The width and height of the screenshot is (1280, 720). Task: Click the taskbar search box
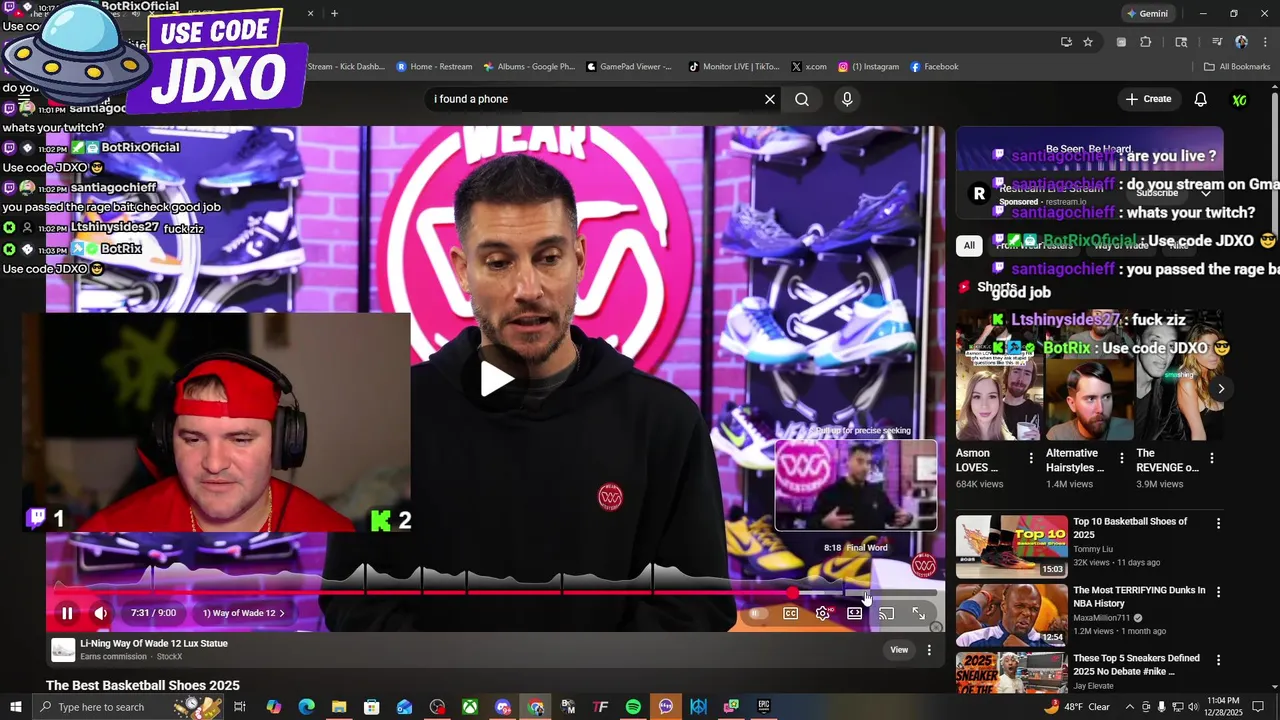click(129, 707)
